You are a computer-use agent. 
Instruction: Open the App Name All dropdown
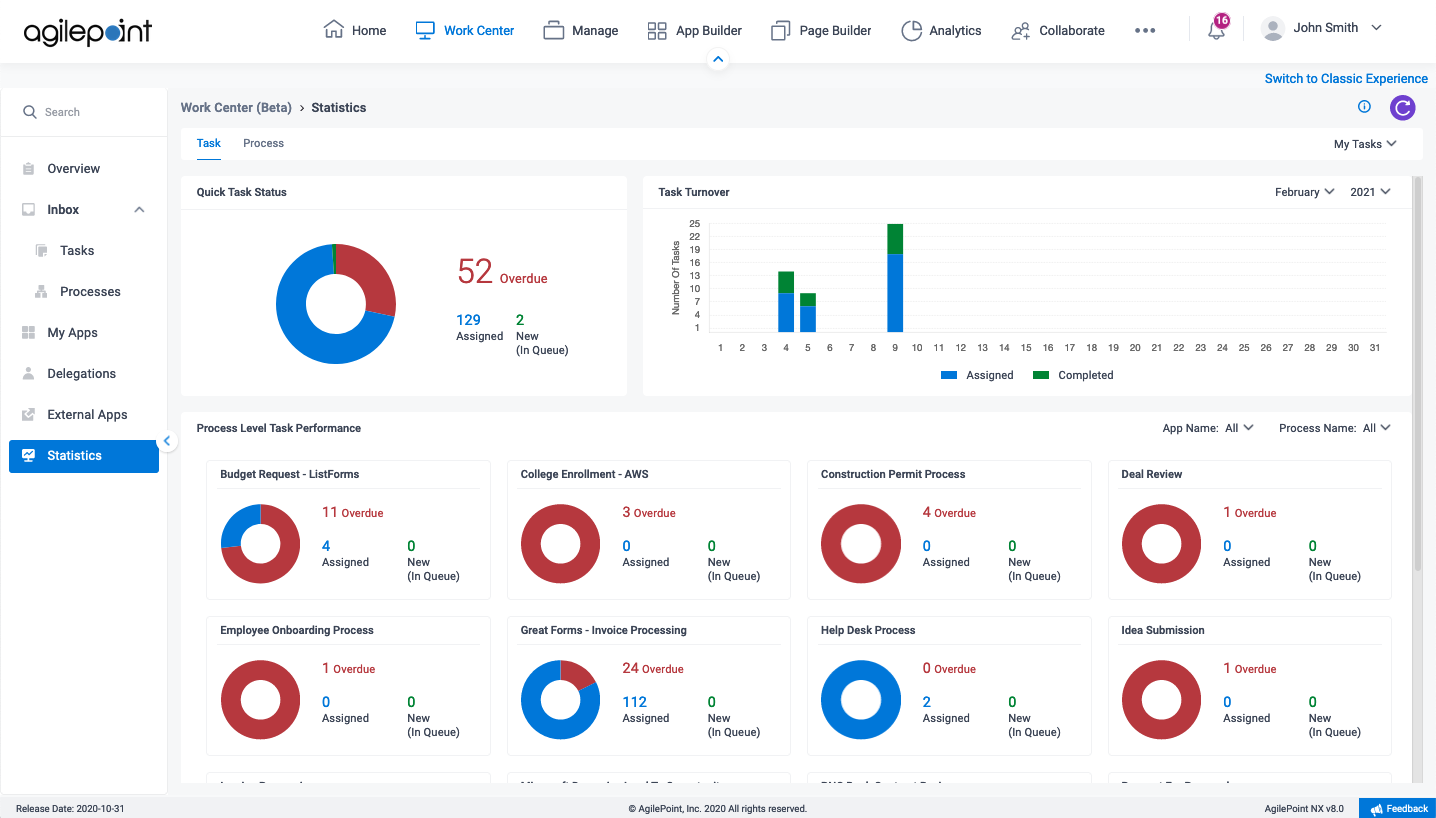click(1239, 428)
